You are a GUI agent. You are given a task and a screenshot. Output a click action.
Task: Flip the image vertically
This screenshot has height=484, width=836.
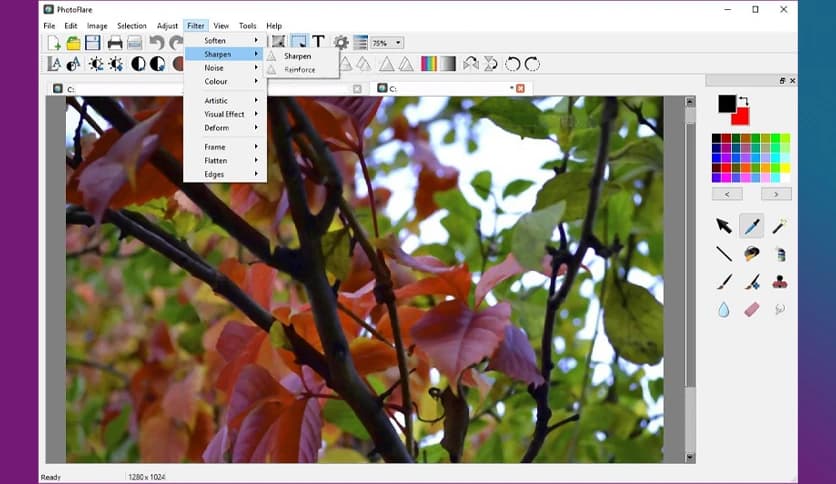click(x=491, y=64)
